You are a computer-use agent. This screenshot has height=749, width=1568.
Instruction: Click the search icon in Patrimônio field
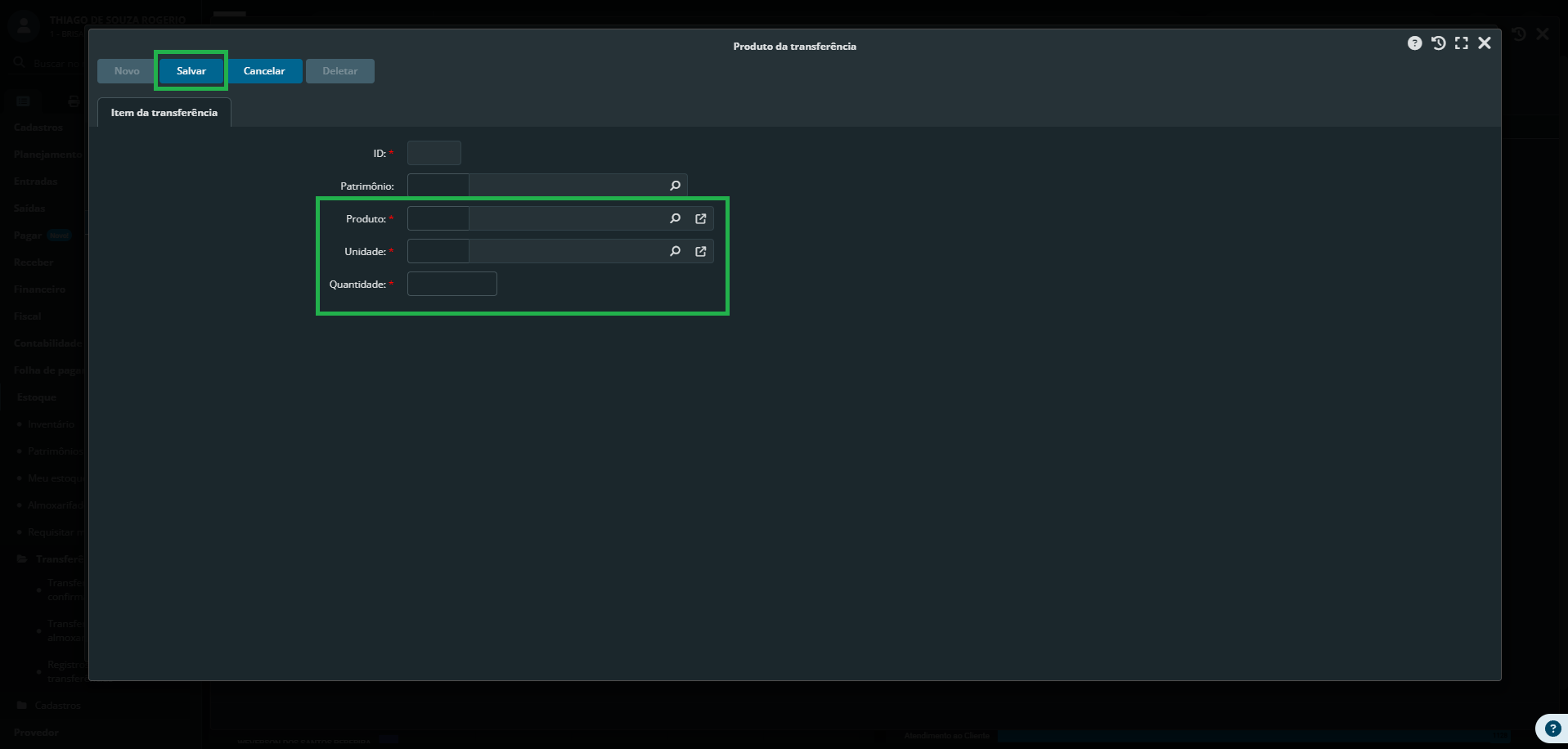675,186
